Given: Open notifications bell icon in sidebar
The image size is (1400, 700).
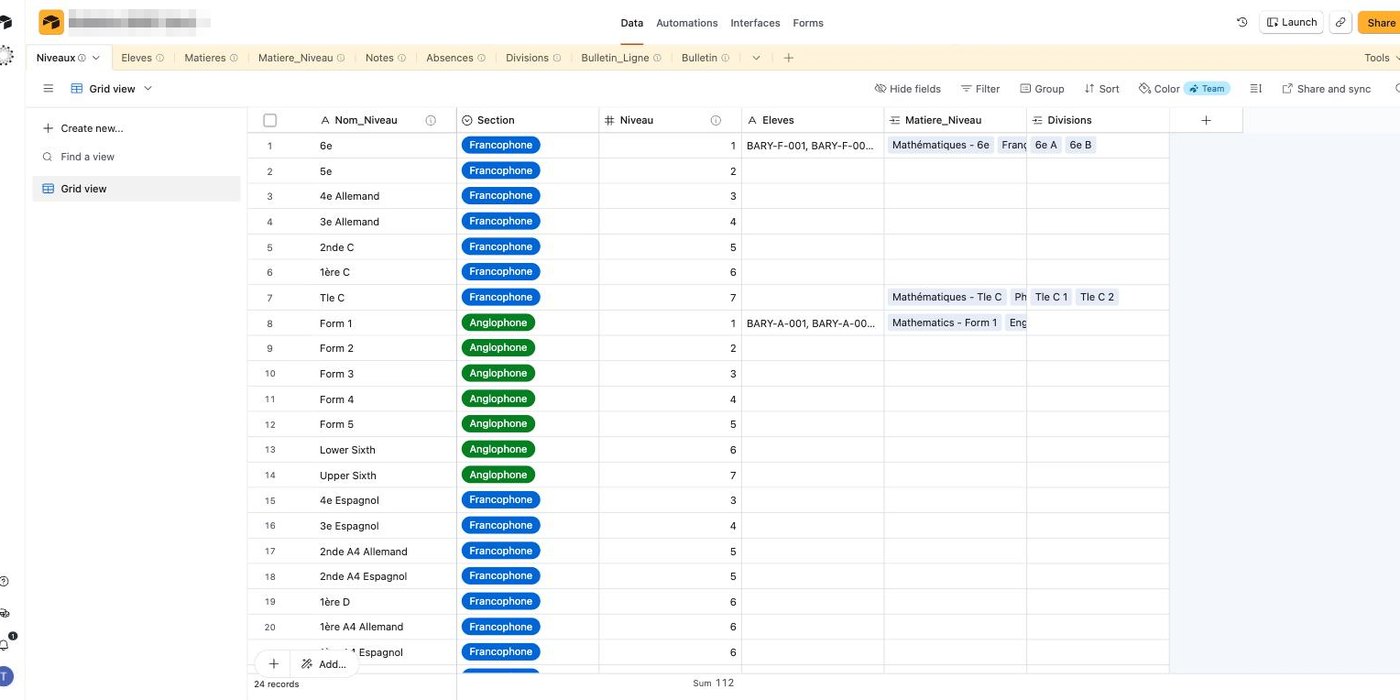Looking at the screenshot, I should point(4,646).
